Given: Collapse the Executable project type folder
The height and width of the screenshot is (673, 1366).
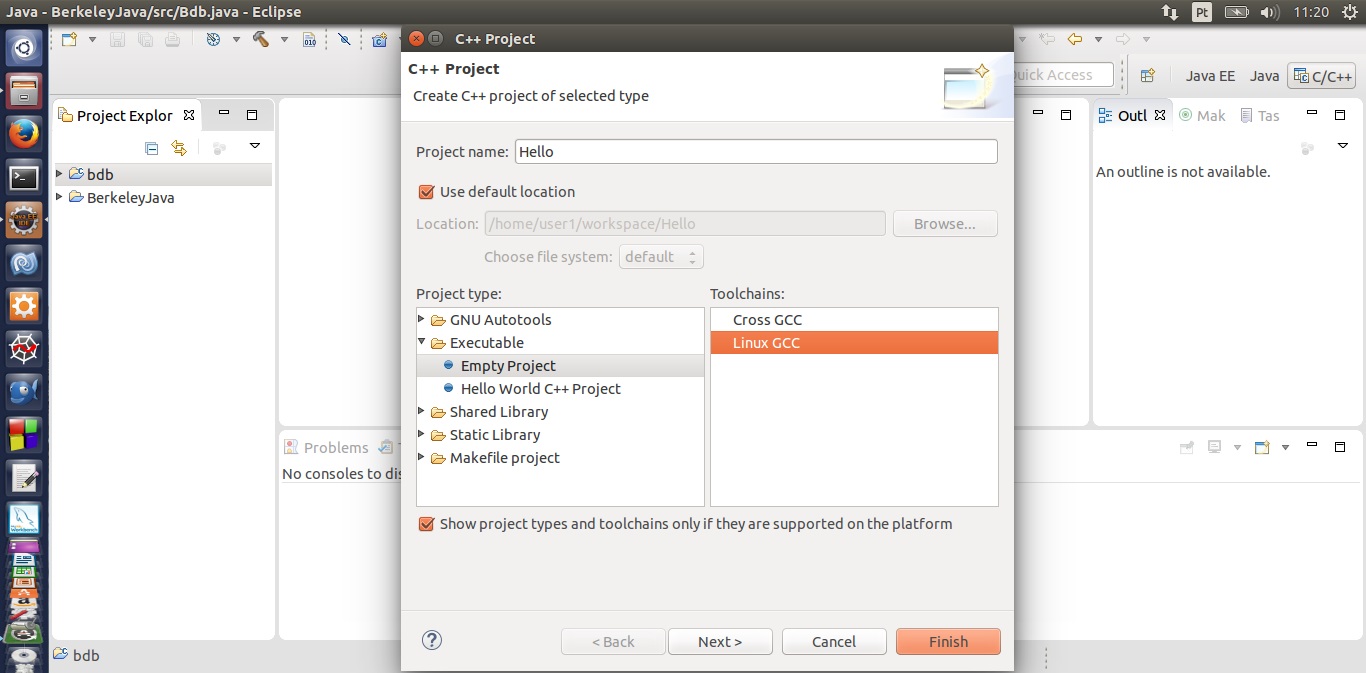Looking at the screenshot, I should pos(422,343).
